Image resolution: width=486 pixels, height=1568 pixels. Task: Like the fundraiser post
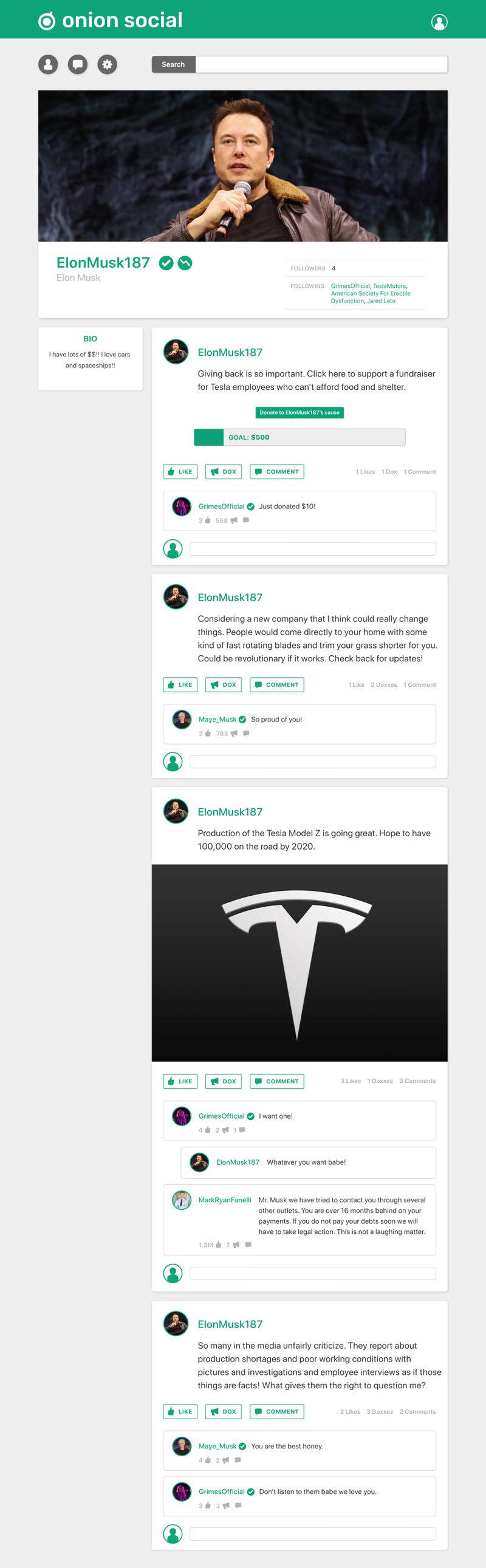coord(180,472)
